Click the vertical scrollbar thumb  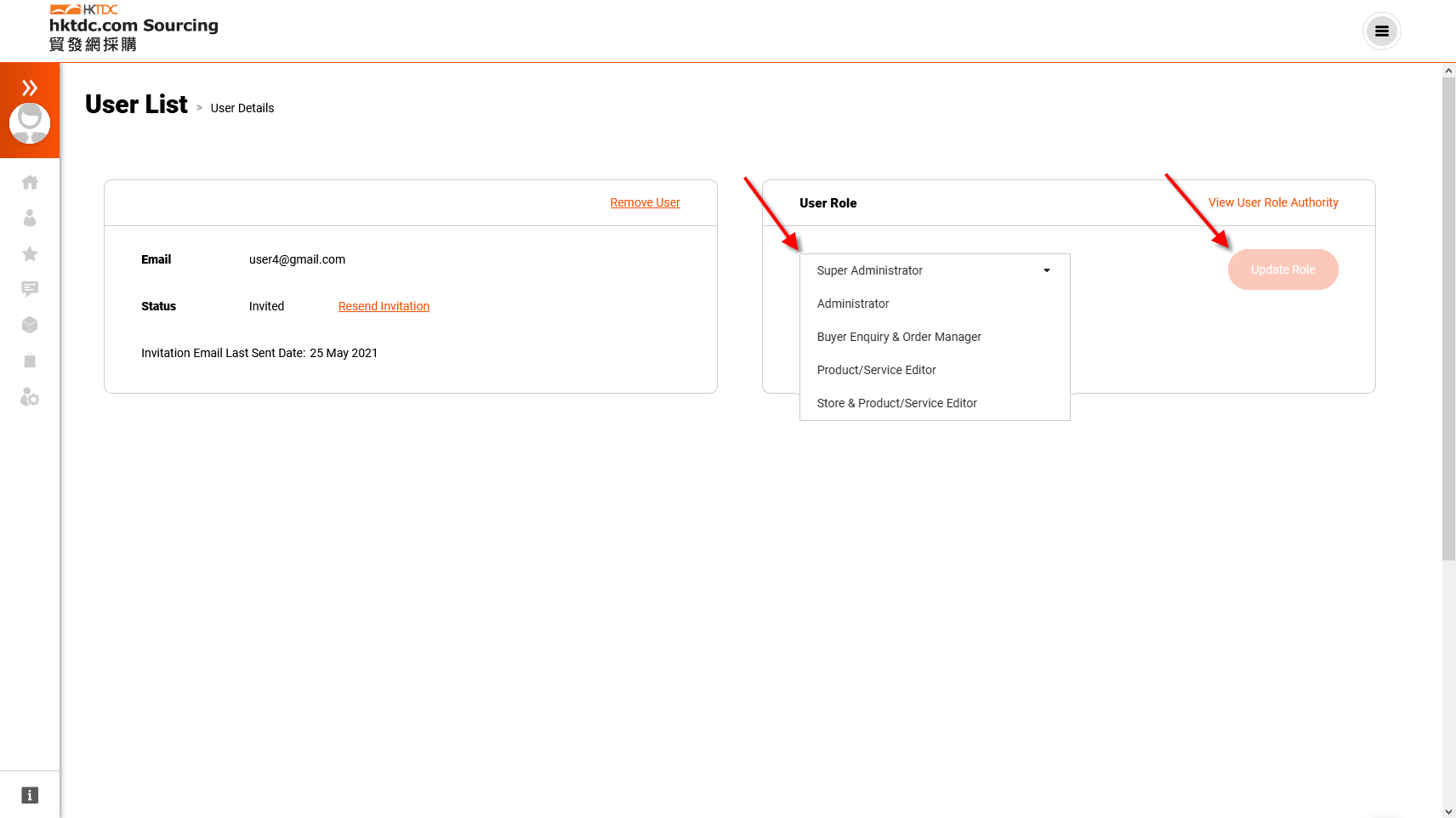pos(1448,319)
